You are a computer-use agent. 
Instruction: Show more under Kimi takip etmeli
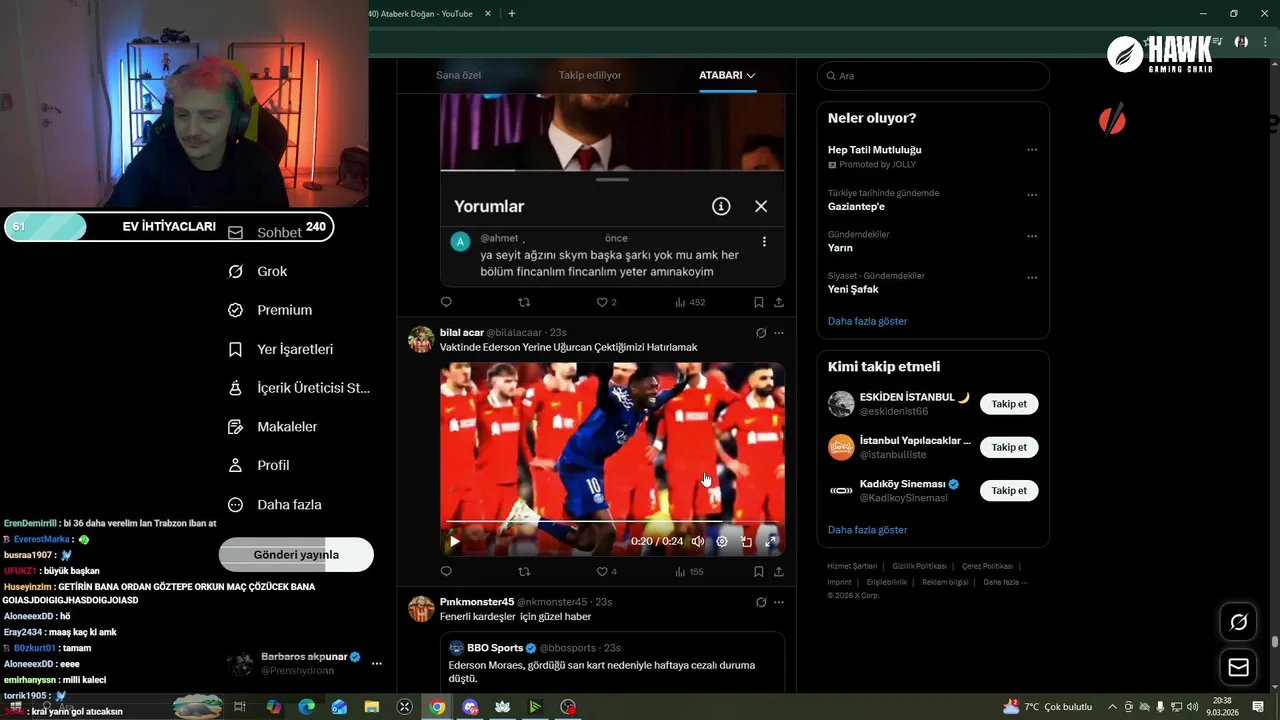867,530
